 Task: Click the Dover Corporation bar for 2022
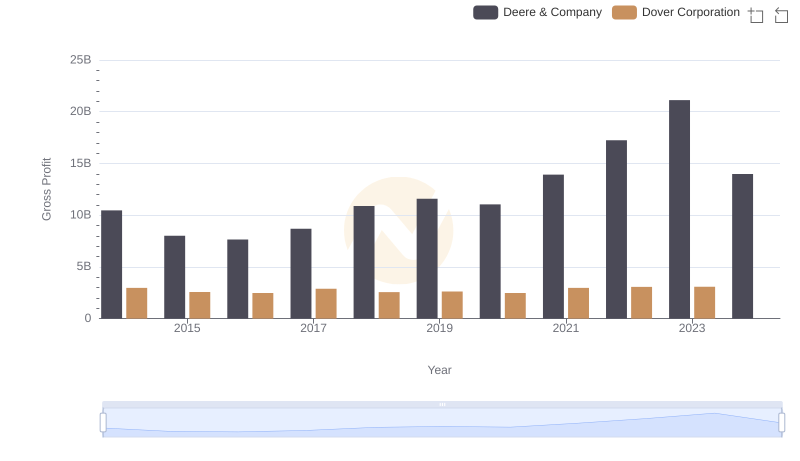[x=641, y=302]
